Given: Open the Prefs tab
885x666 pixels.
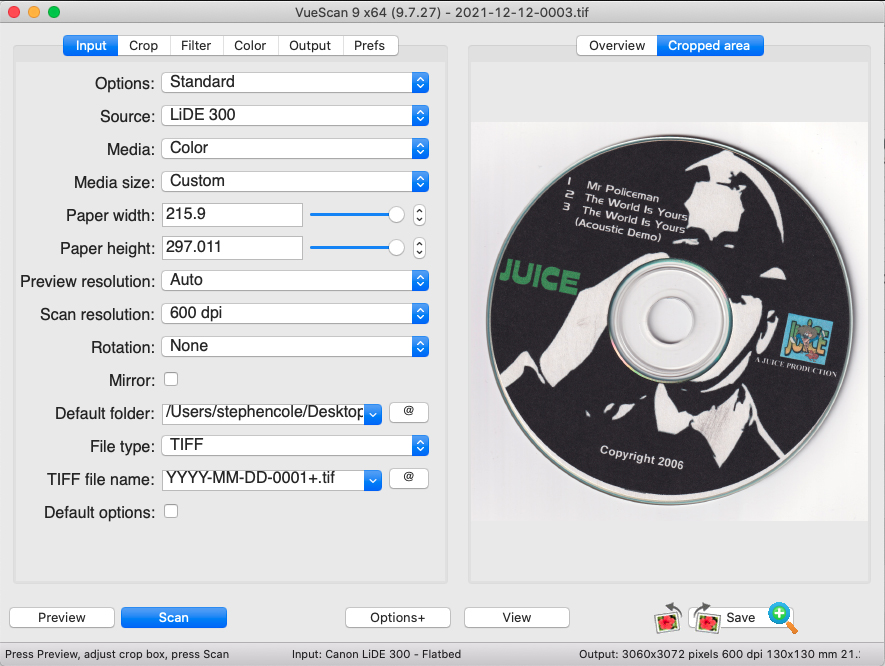Looking at the screenshot, I should (x=370, y=46).
